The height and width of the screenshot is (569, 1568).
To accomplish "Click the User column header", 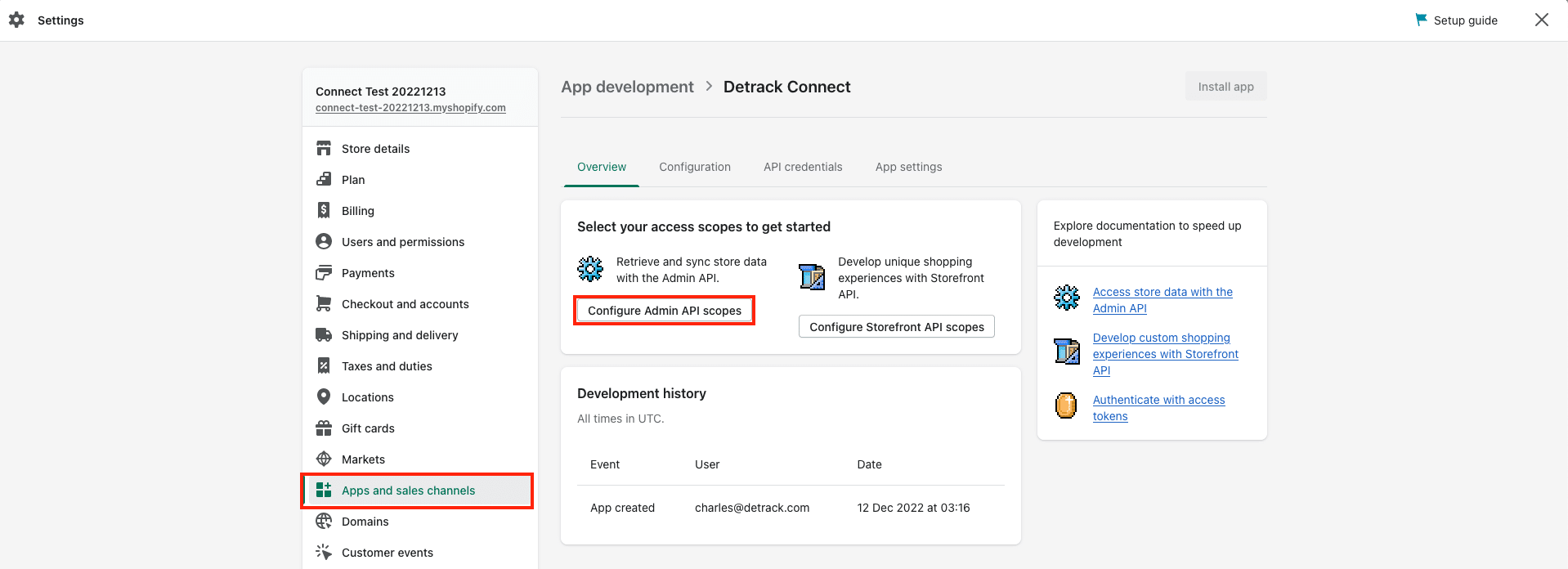I will [x=707, y=464].
